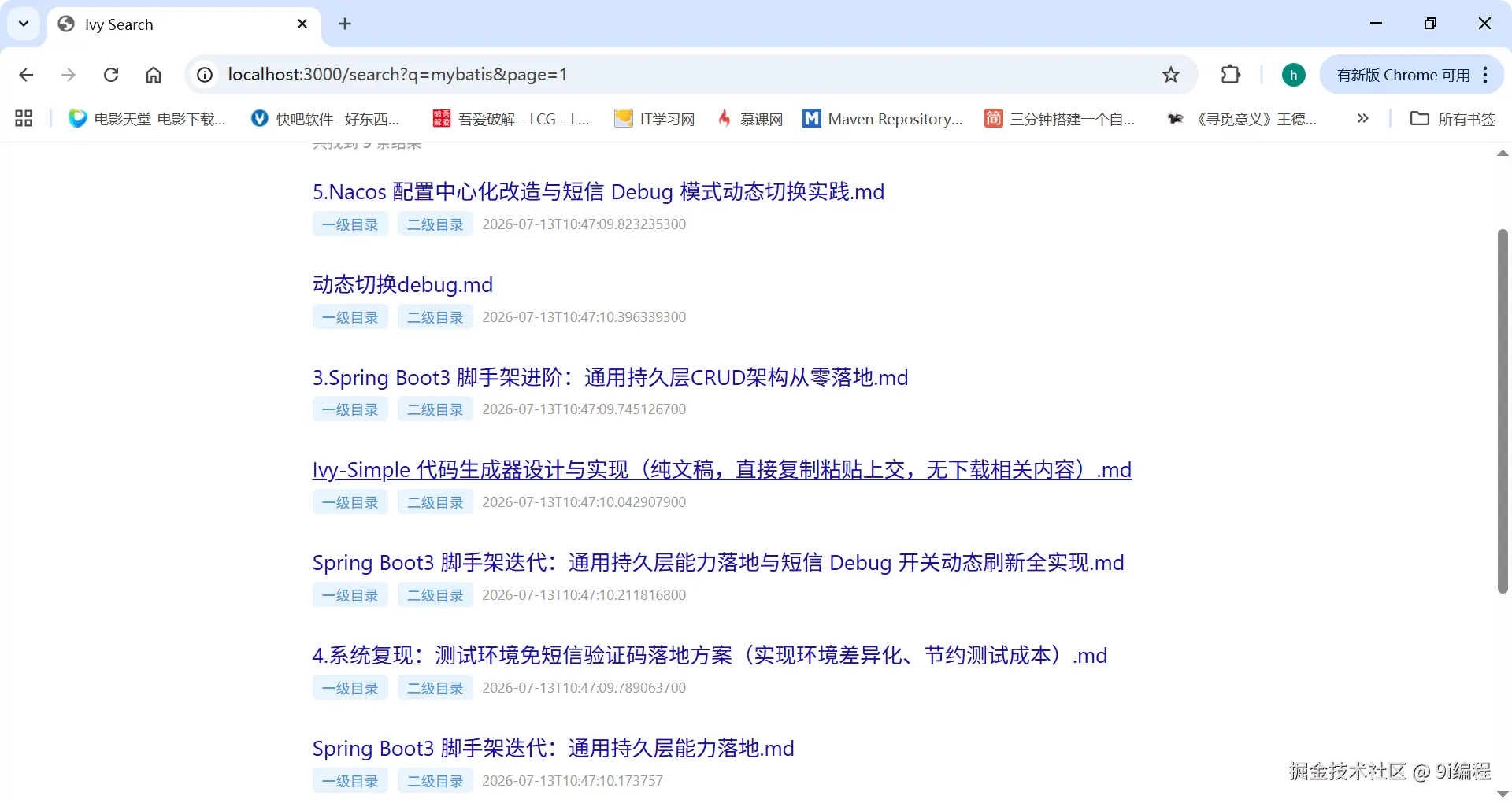The width and height of the screenshot is (1512, 803).
Task: Click 一级目录 tag under 4.系统复现 result
Action: coord(350,688)
